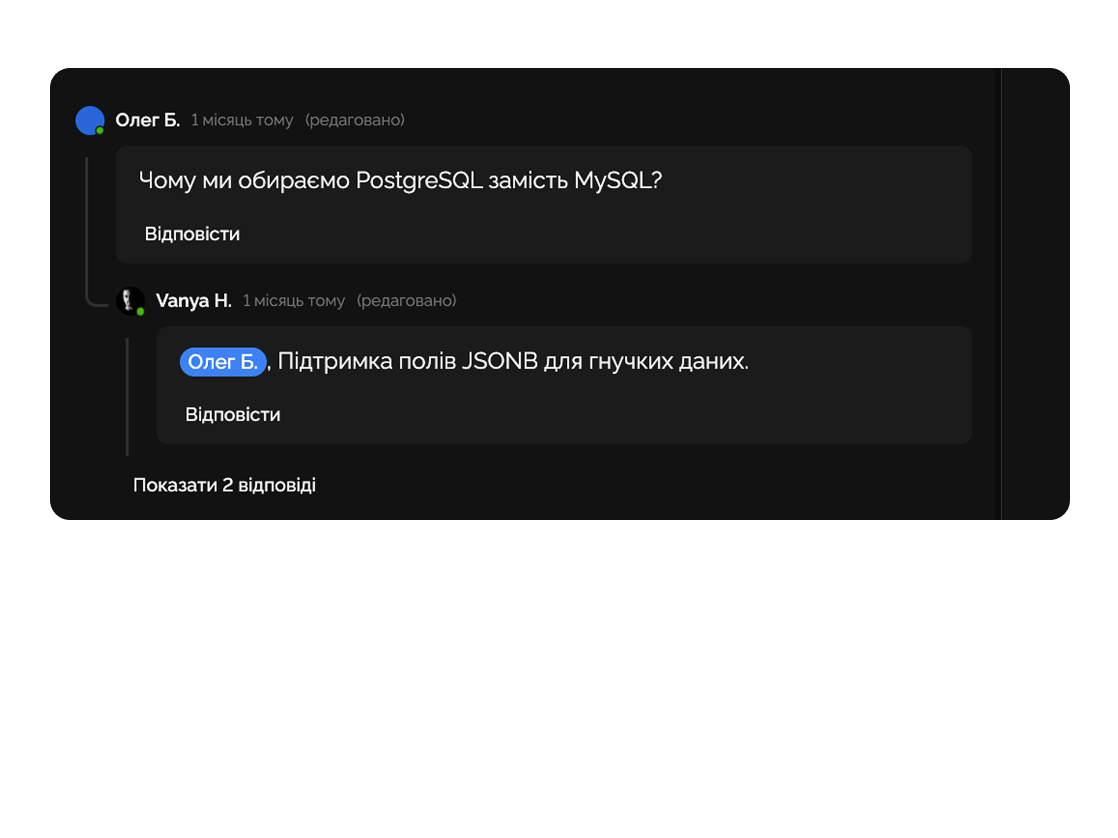Reply to Vanya H.'s JSONB comment
This screenshot has height=838, width=1118.
(x=232, y=414)
